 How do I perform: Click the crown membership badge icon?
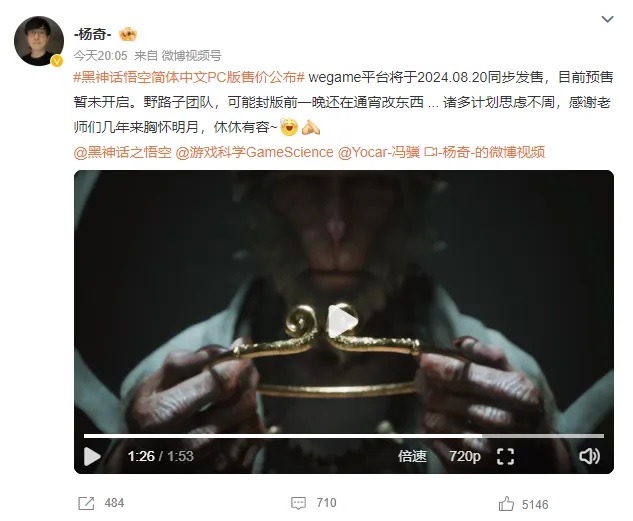(128, 34)
